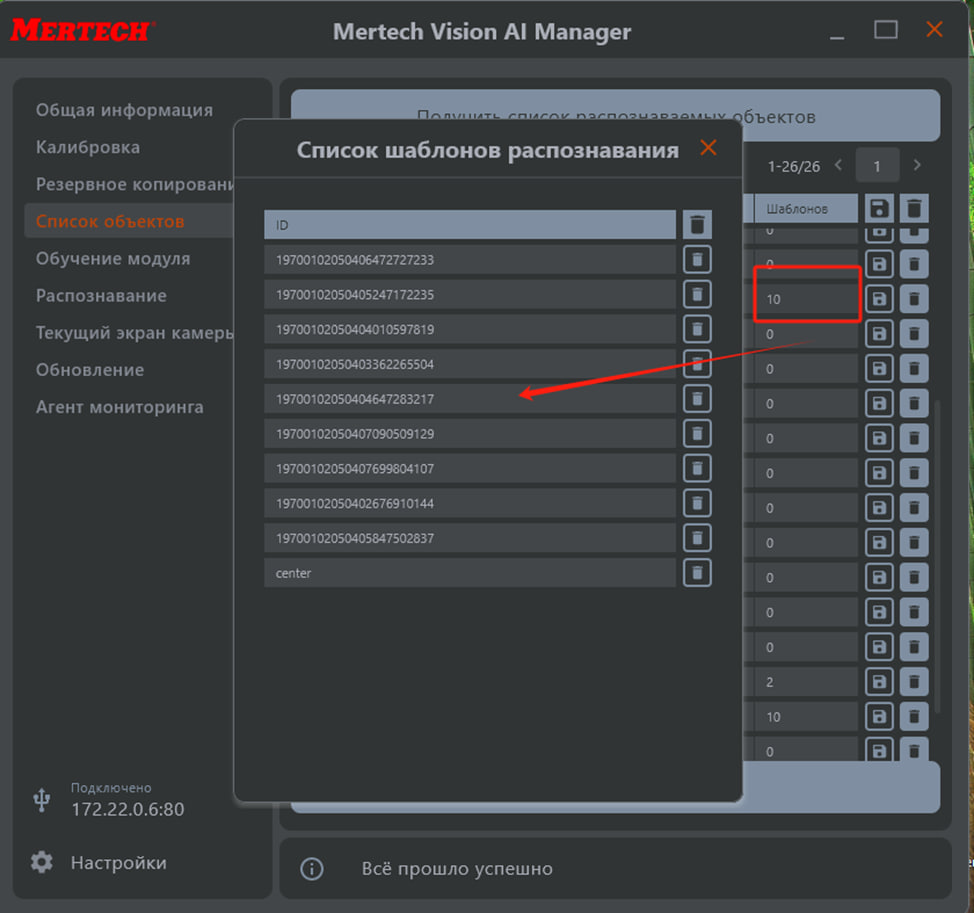Click the objects table vertical scrollbar
Screen dimensions: 974x913
click(x=937, y=550)
